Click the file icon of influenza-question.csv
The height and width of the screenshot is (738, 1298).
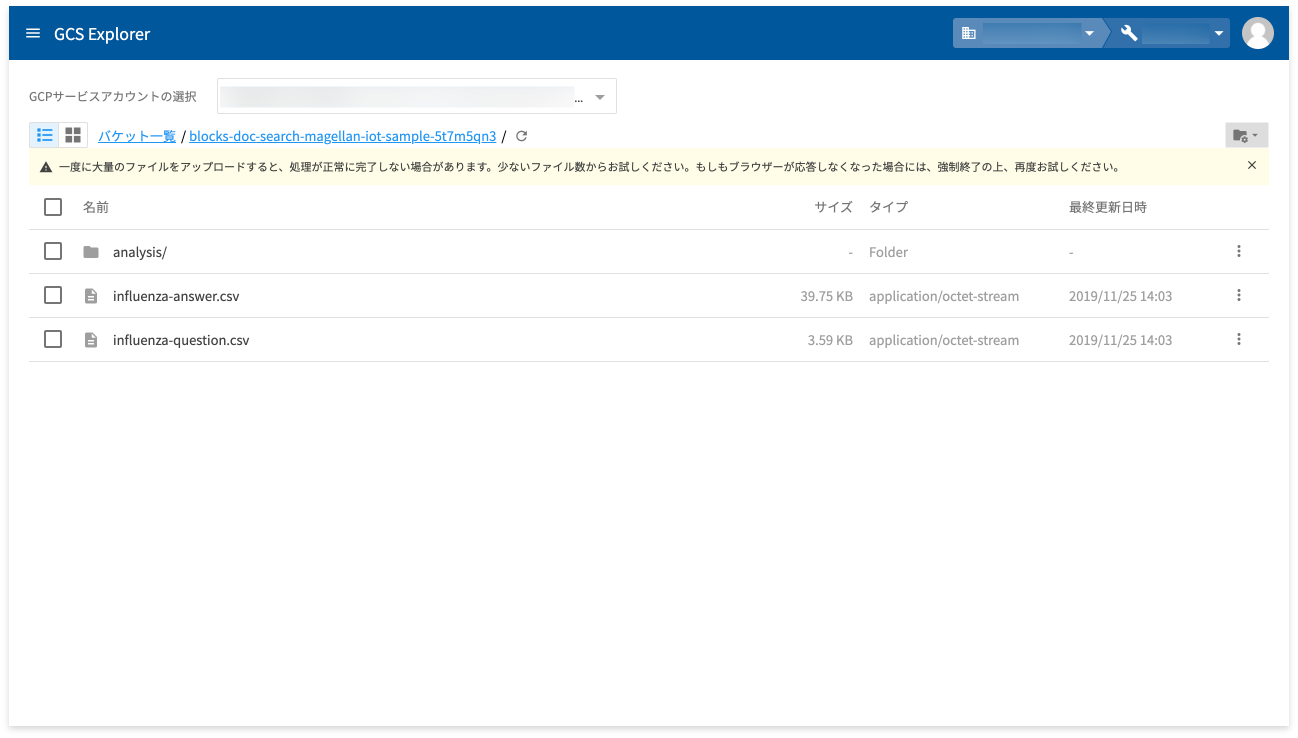(91, 340)
